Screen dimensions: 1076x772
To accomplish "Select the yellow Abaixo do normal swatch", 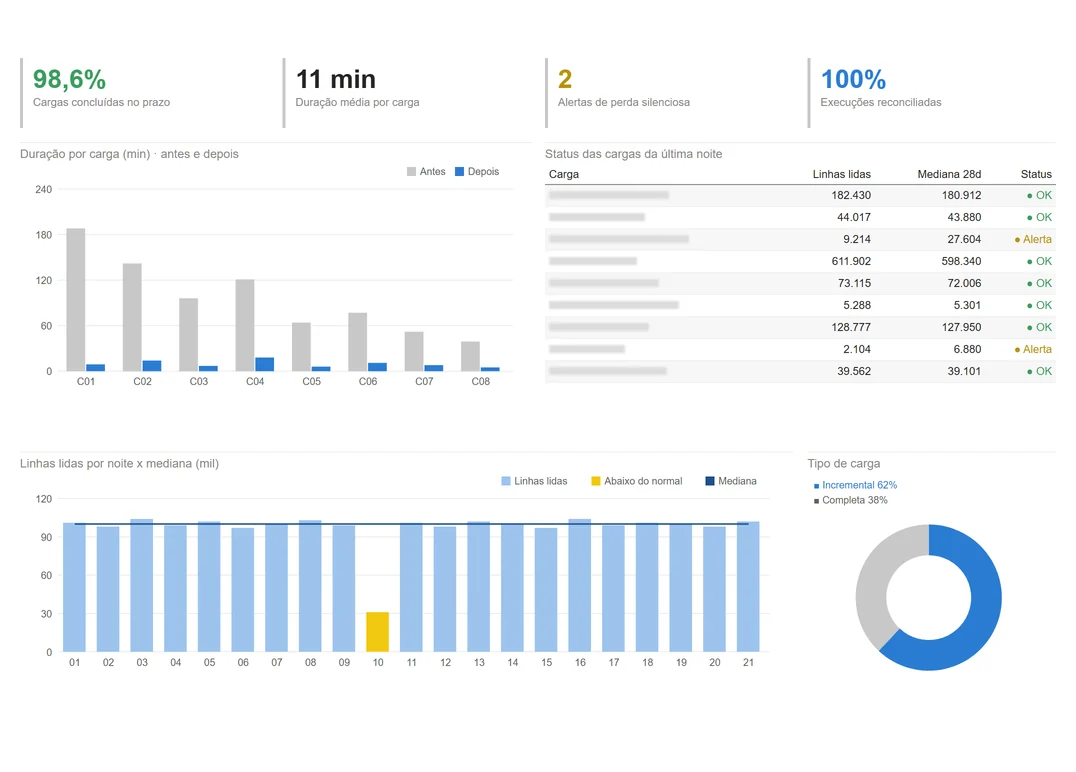I will 596,481.
